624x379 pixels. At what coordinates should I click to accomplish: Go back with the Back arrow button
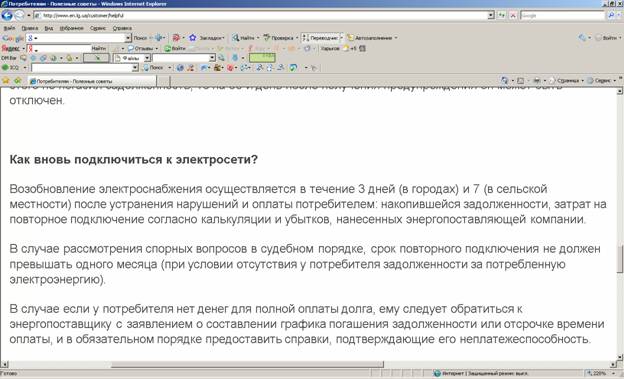[7, 16]
